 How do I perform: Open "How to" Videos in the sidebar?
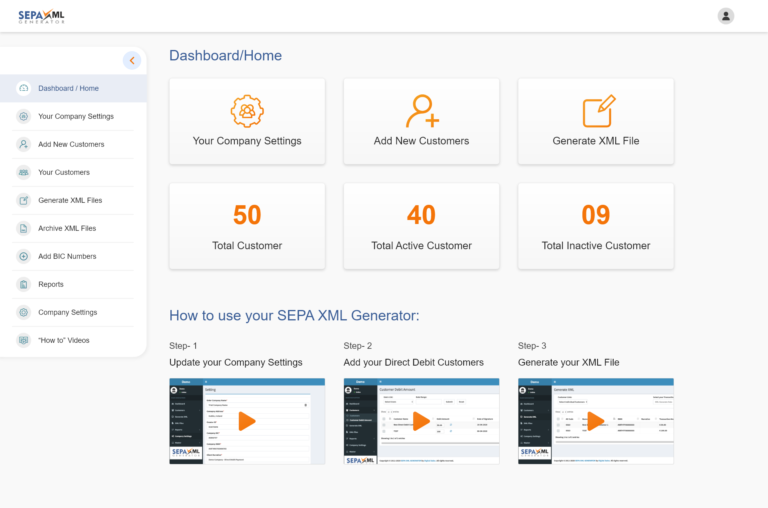pyautogui.click(x=64, y=340)
